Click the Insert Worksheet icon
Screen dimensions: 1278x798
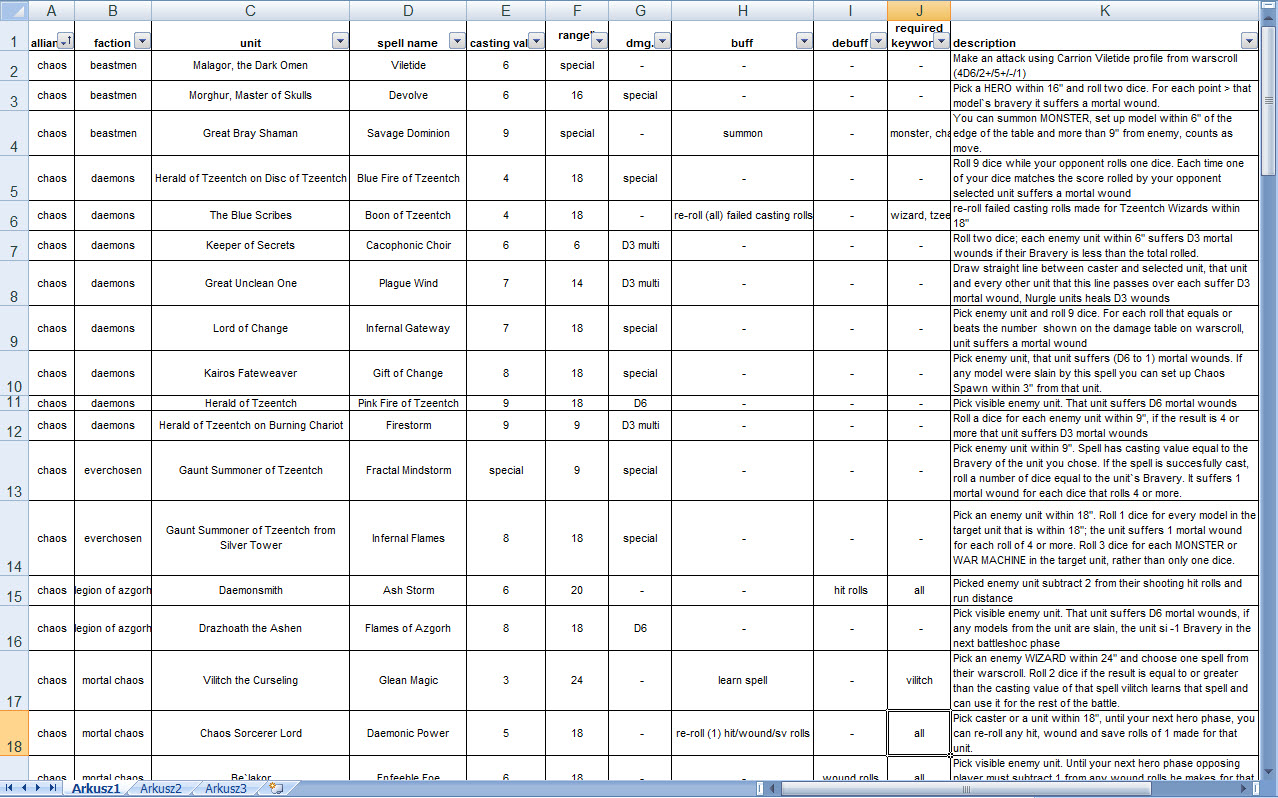[x=276, y=789]
